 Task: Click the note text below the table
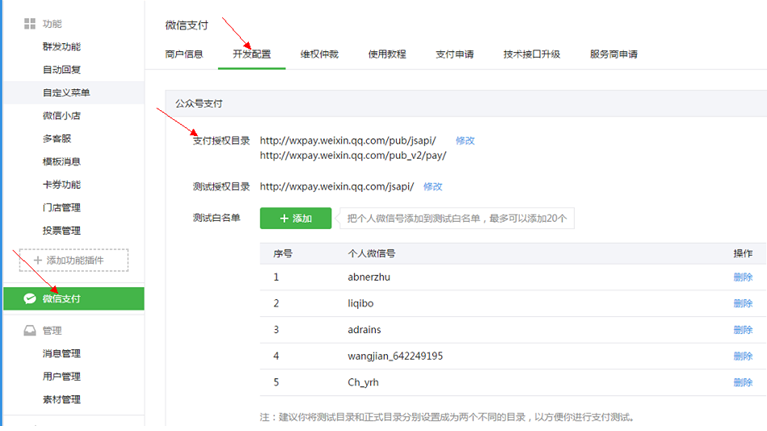(x=448, y=417)
